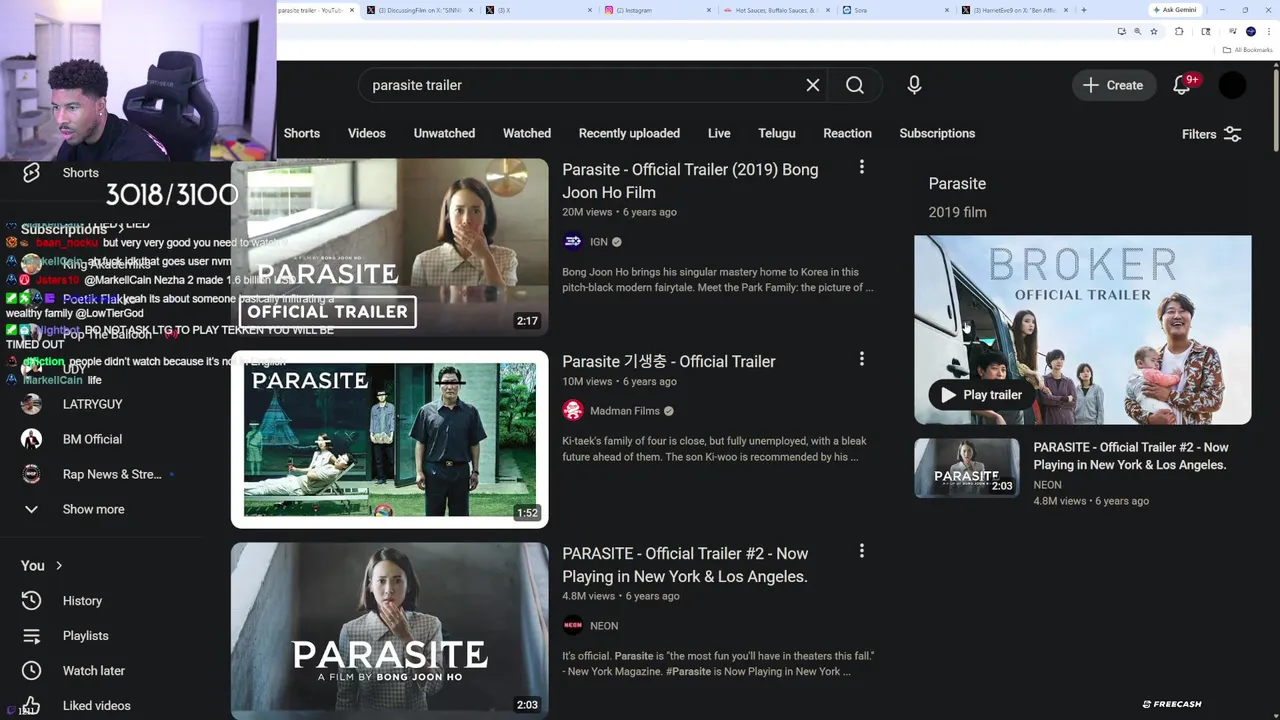
Task: Click the Create button
Action: coord(1114,85)
